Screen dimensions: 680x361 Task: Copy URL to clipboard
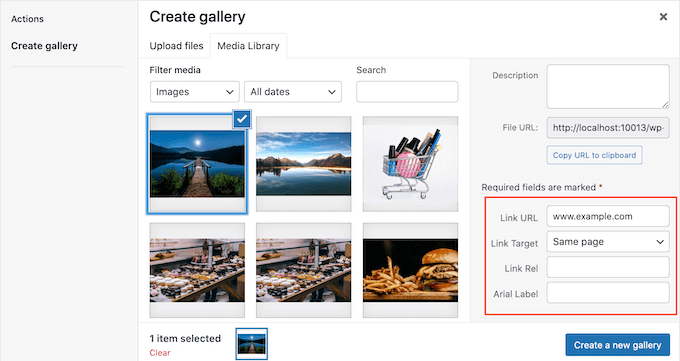(594, 155)
